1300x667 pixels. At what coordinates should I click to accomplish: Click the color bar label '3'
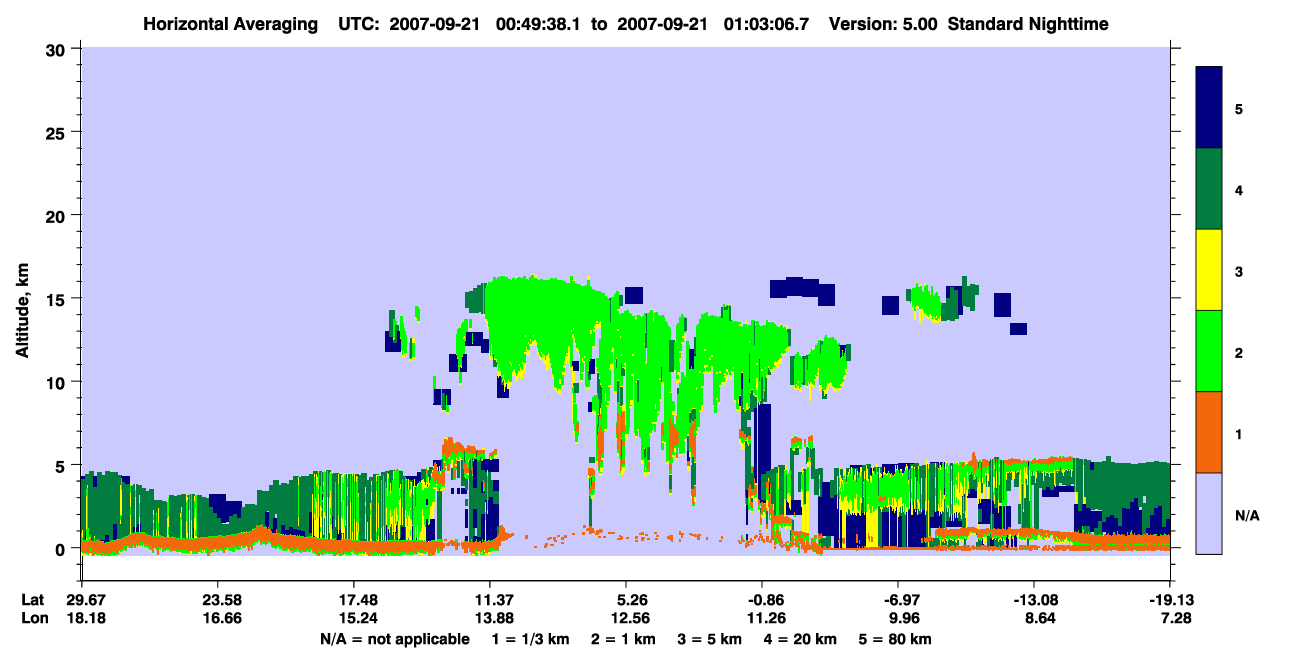pos(1239,270)
